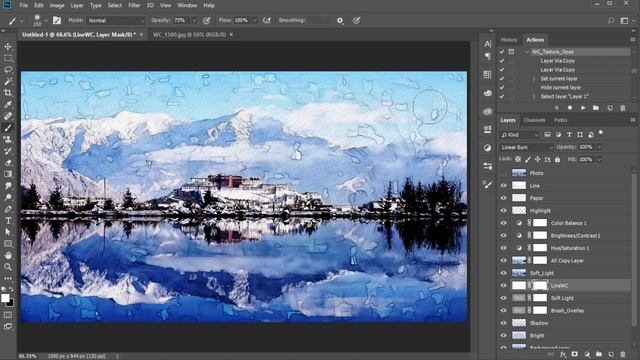Select the Rectangular Marquee tool
The width and height of the screenshot is (640, 360).
point(8,58)
